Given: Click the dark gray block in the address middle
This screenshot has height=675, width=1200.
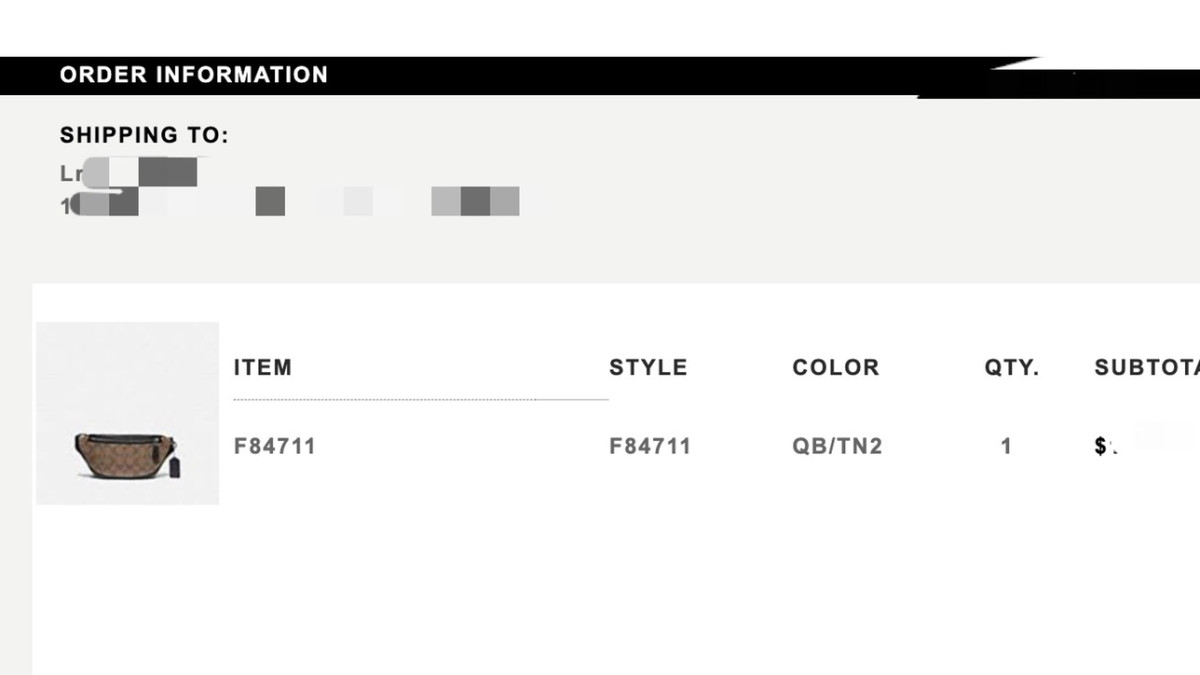Looking at the screenshot, I should [270, 201].
